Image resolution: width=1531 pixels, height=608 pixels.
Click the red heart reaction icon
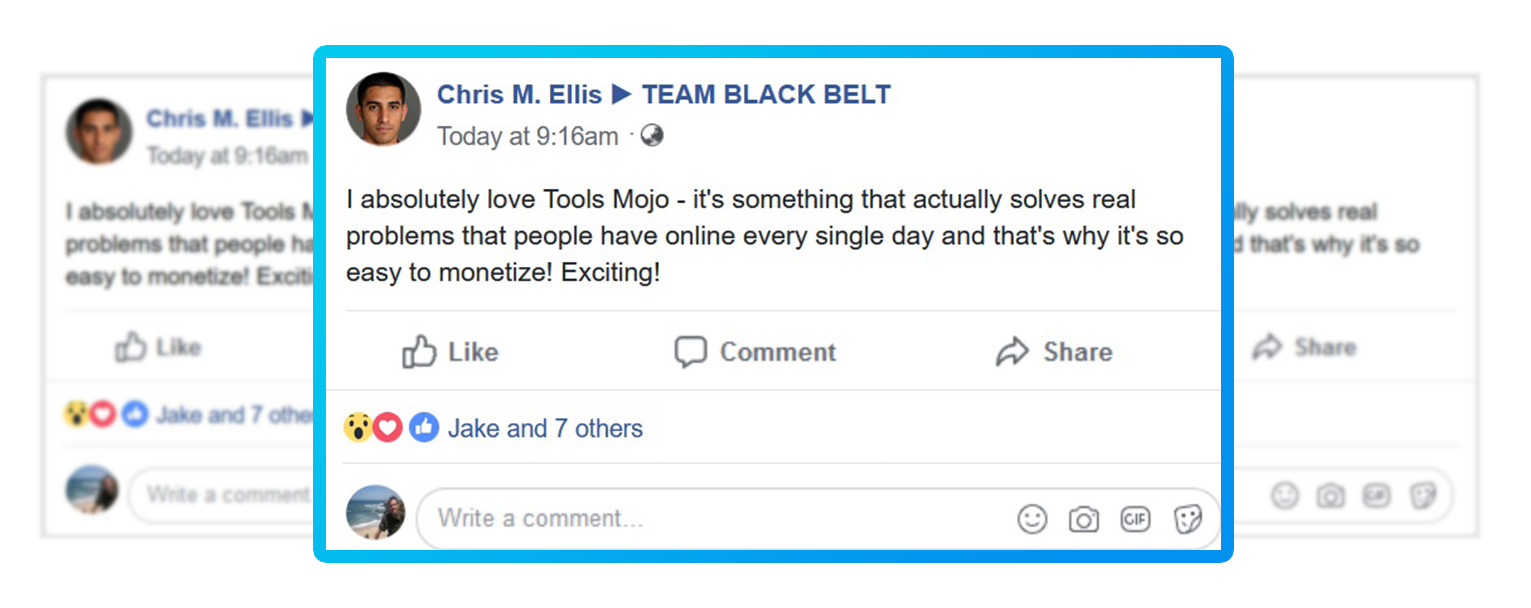pos(388,428)
